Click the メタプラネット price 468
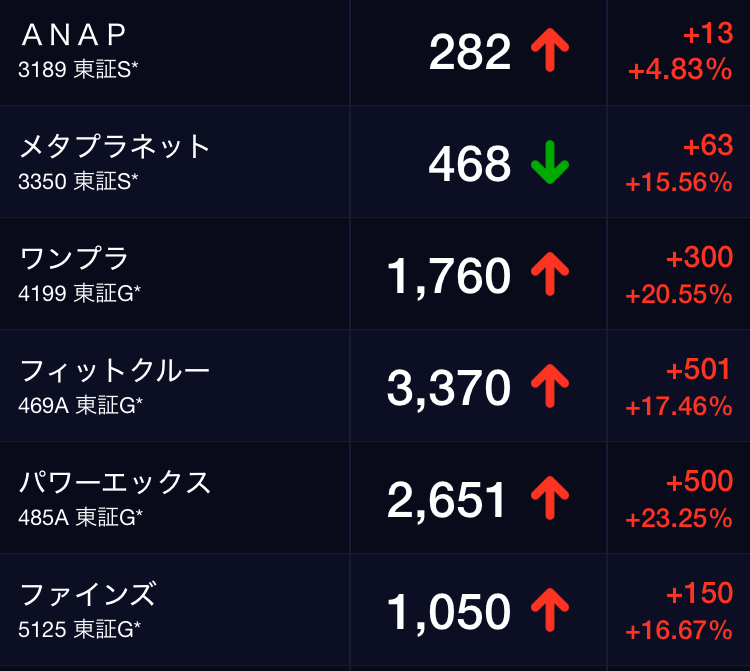This screenshot has width=750, height=671. 470,164
